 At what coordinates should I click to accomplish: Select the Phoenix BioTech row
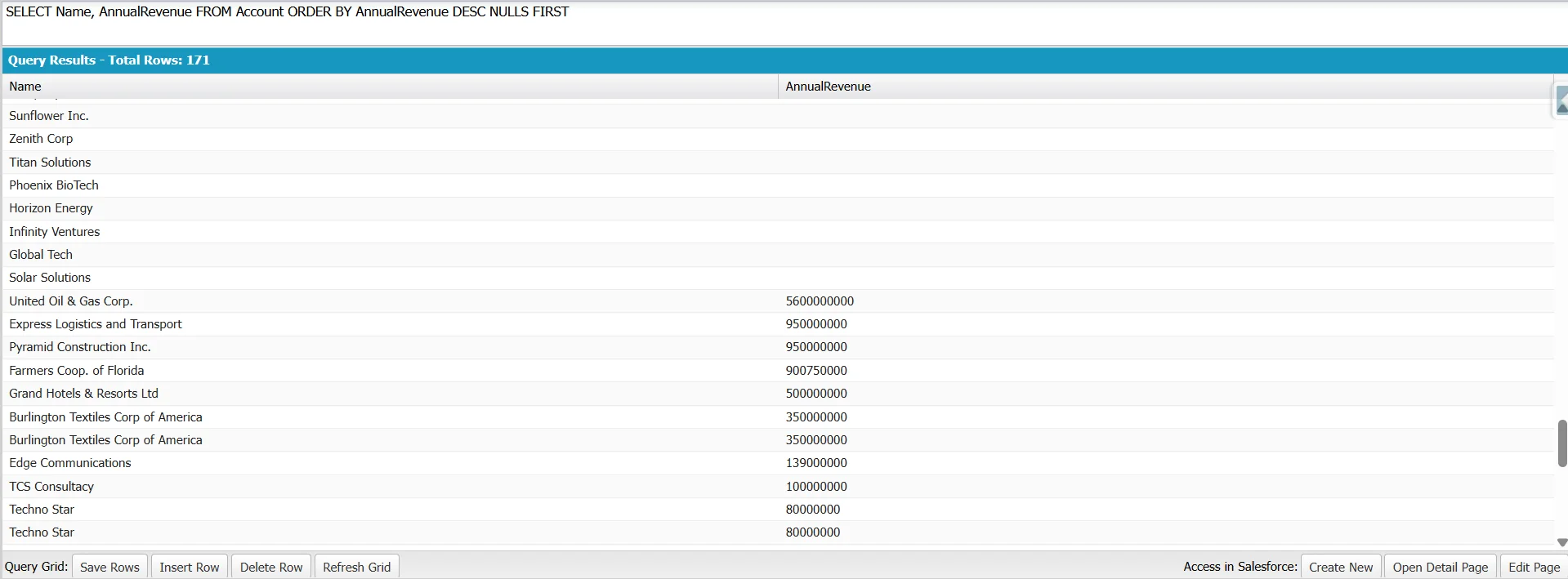coord(778,185)
